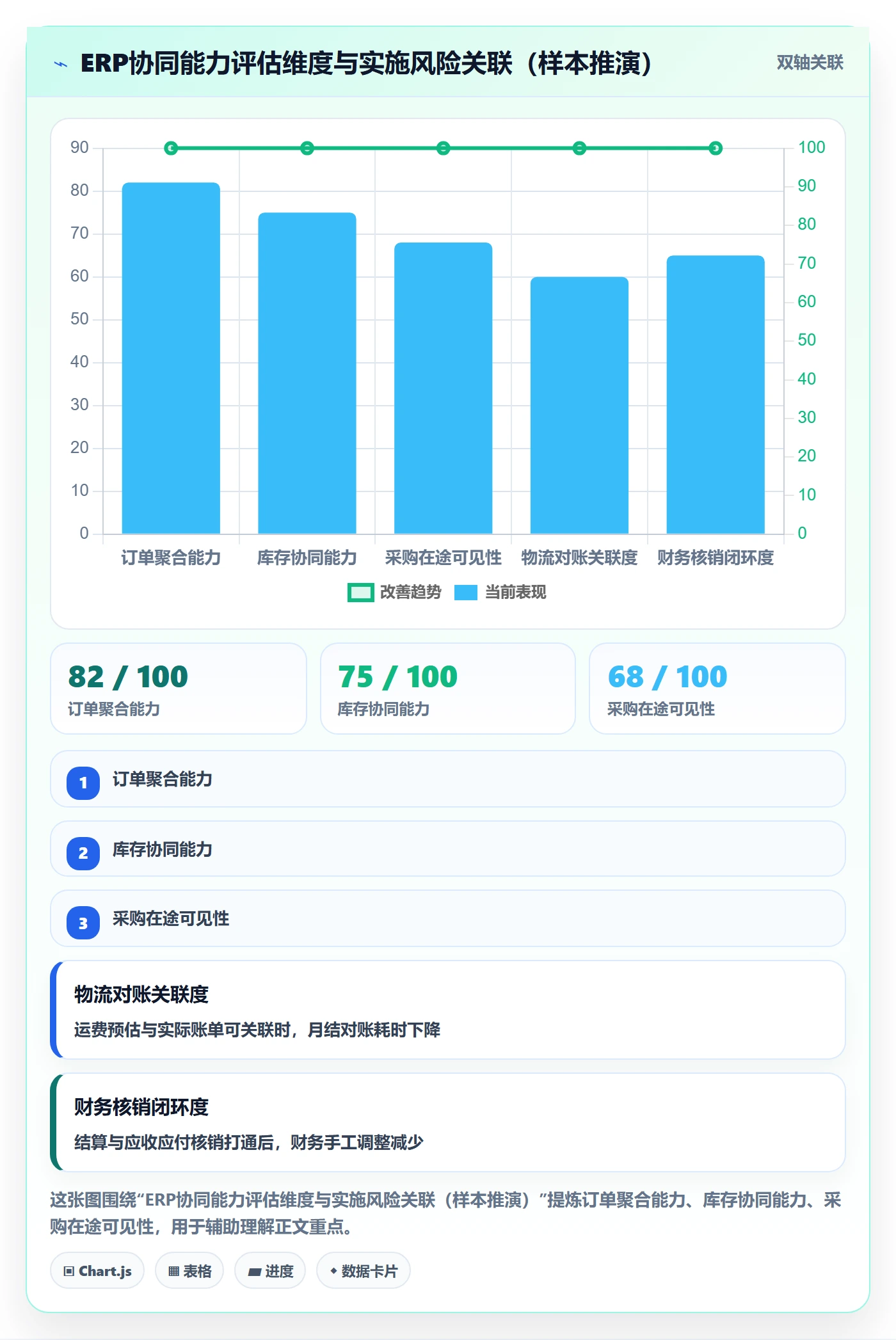Open the 物流对账关联度 detail card
Screen dimensions: 896x1340
click(448, 1010)
